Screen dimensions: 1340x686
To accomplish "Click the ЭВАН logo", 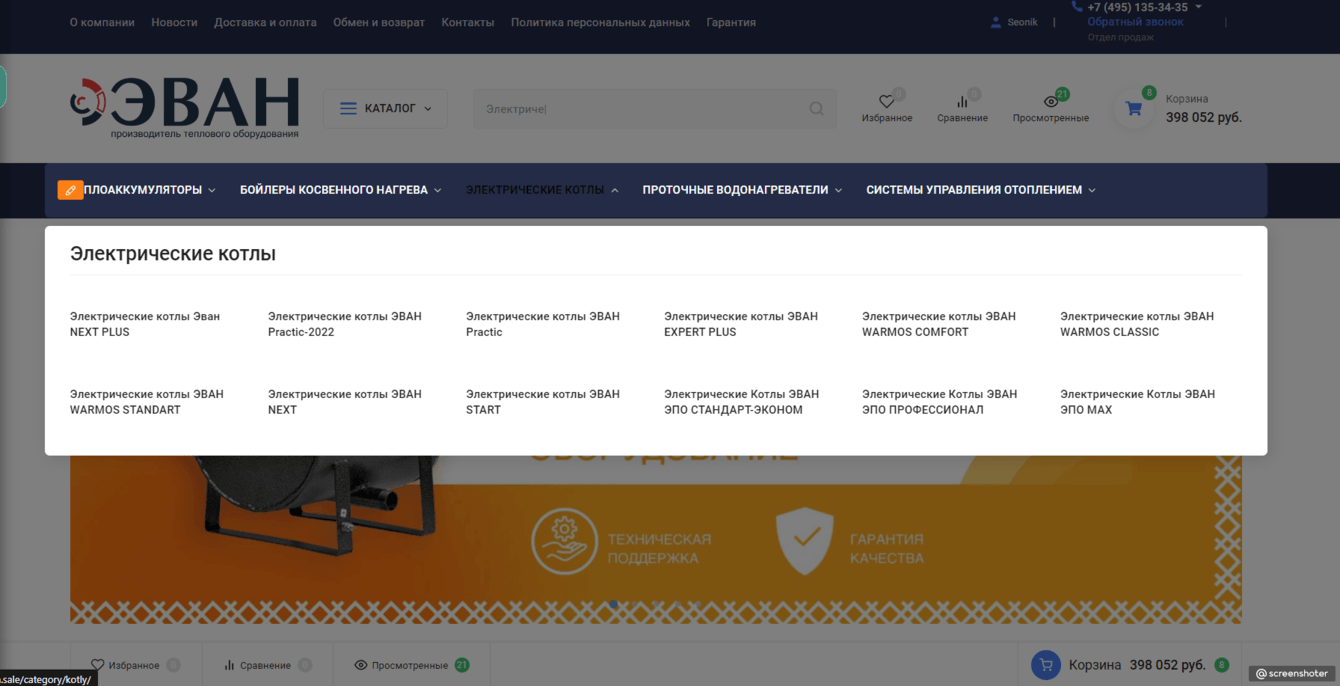I will (x=185, y=107).
